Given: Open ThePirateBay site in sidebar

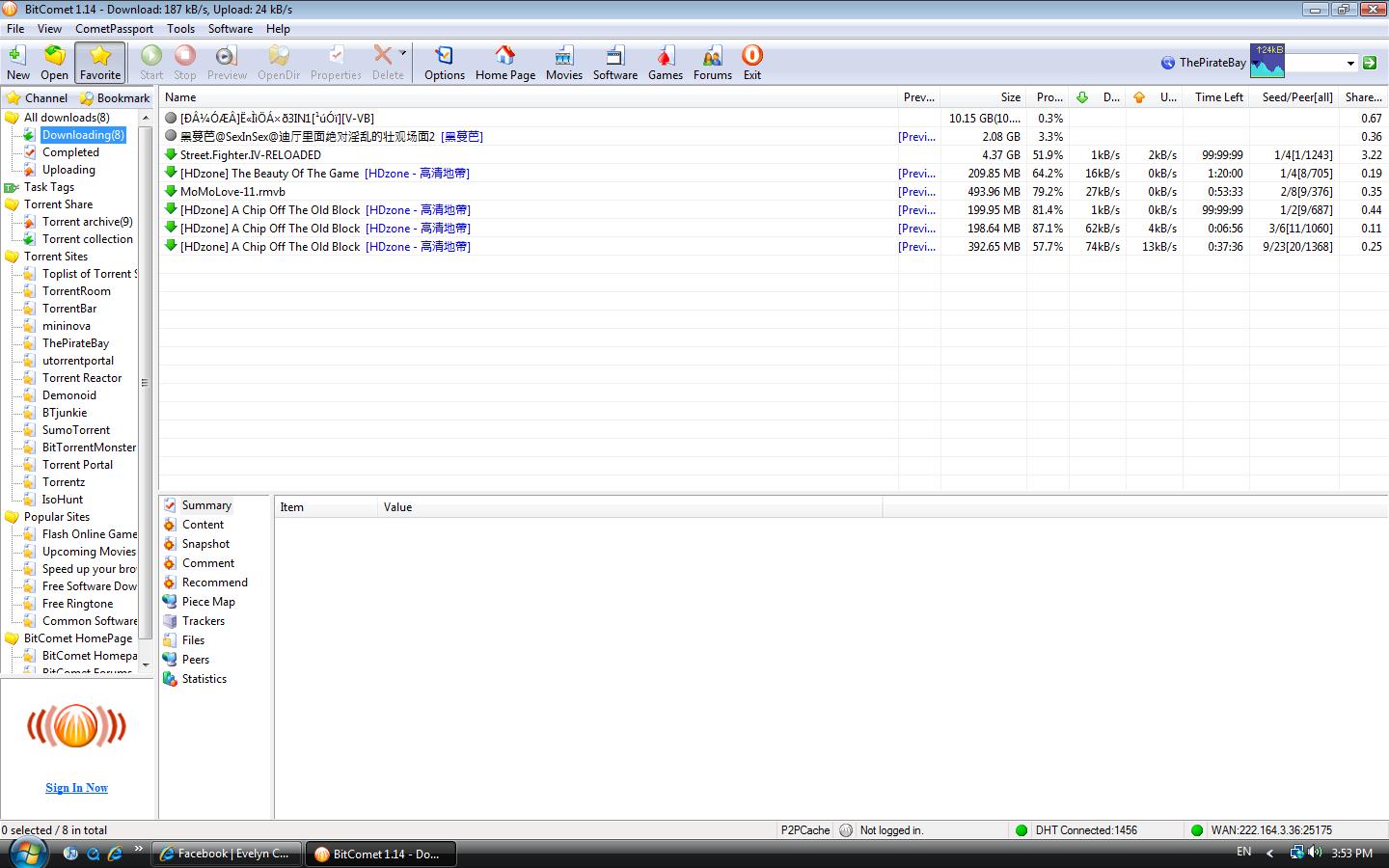Looking at the screenshot, I should [75, 343].
